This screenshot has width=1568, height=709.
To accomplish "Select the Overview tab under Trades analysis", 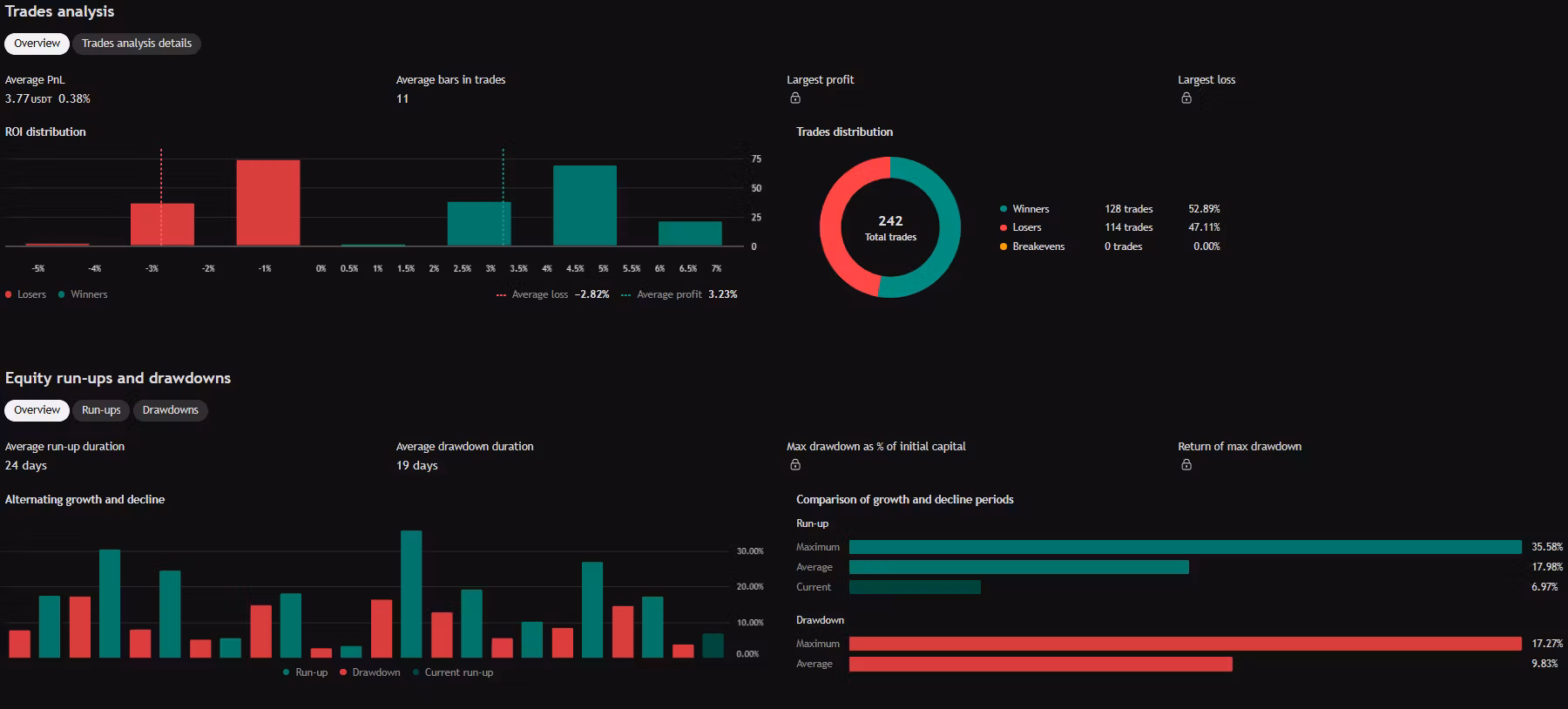I will tap(37, 44).
